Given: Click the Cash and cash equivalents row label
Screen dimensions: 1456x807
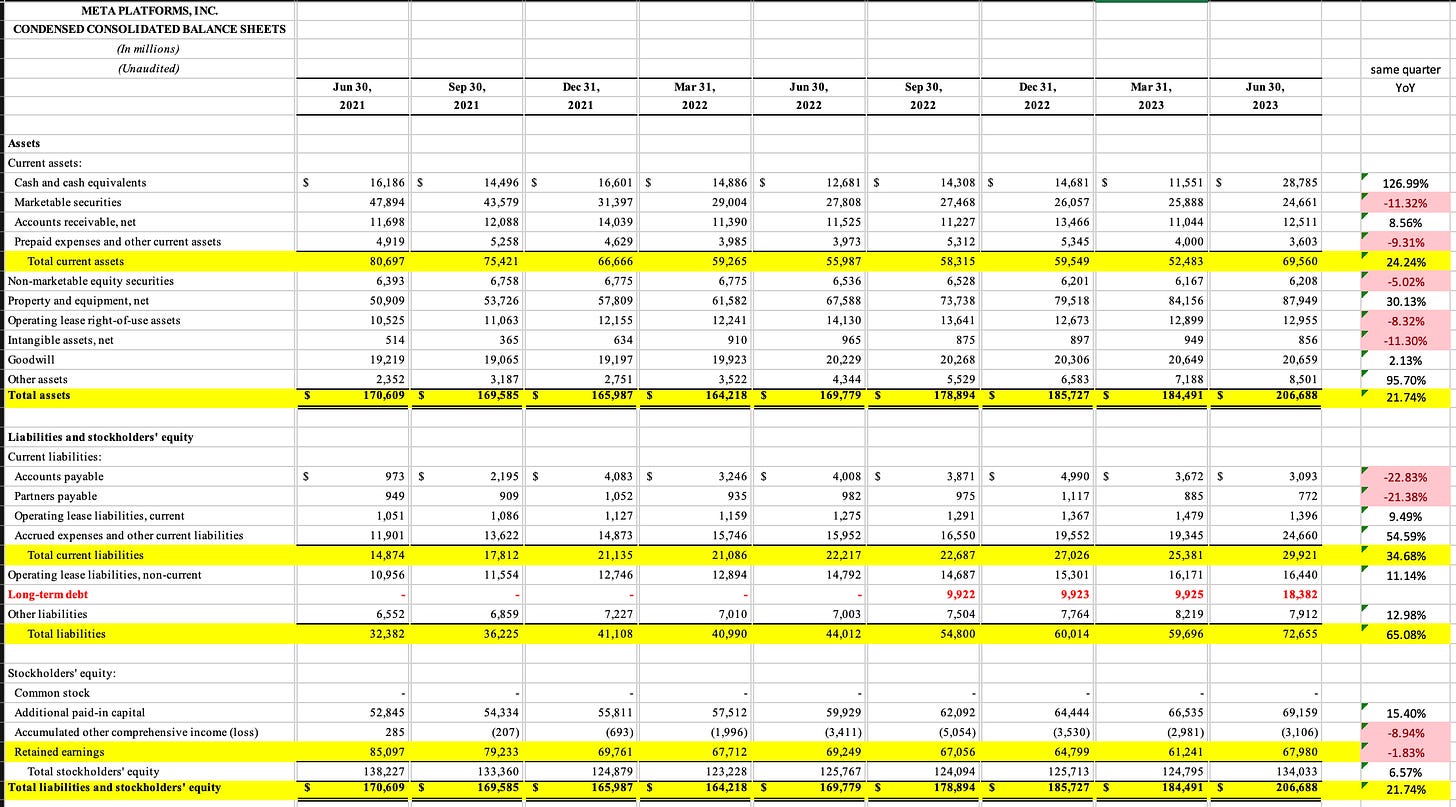Looking at the screenshot, I should 80,183.
